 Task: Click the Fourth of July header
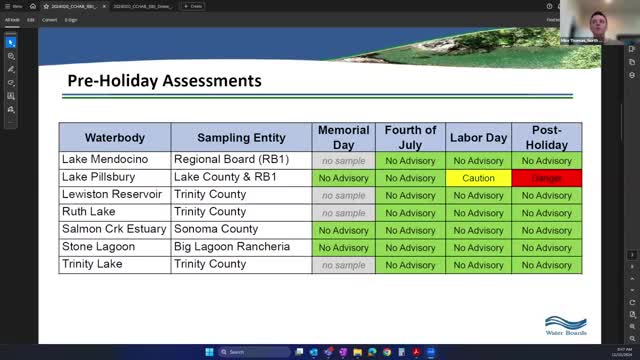click(x=410, y=138)
